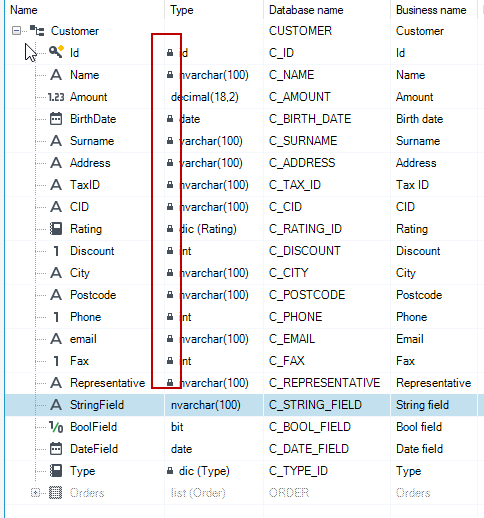Image resolution: width=484 pixels, height=518 pixels.
Task: Click the integer icon beside Phone
Action: tap(56, 317)
